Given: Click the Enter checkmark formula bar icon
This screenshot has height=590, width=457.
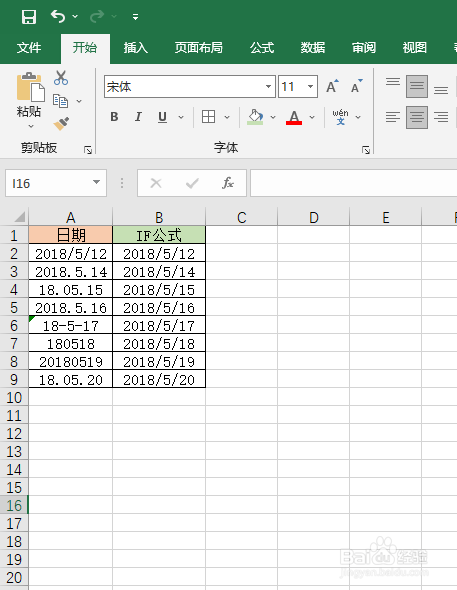Looking at the screenshot, I should 192,183.
